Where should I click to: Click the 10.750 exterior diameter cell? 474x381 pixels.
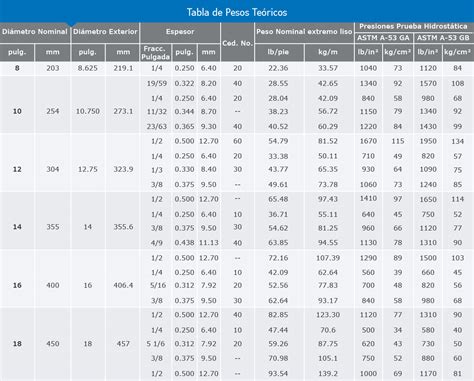[x=88, y=111]
